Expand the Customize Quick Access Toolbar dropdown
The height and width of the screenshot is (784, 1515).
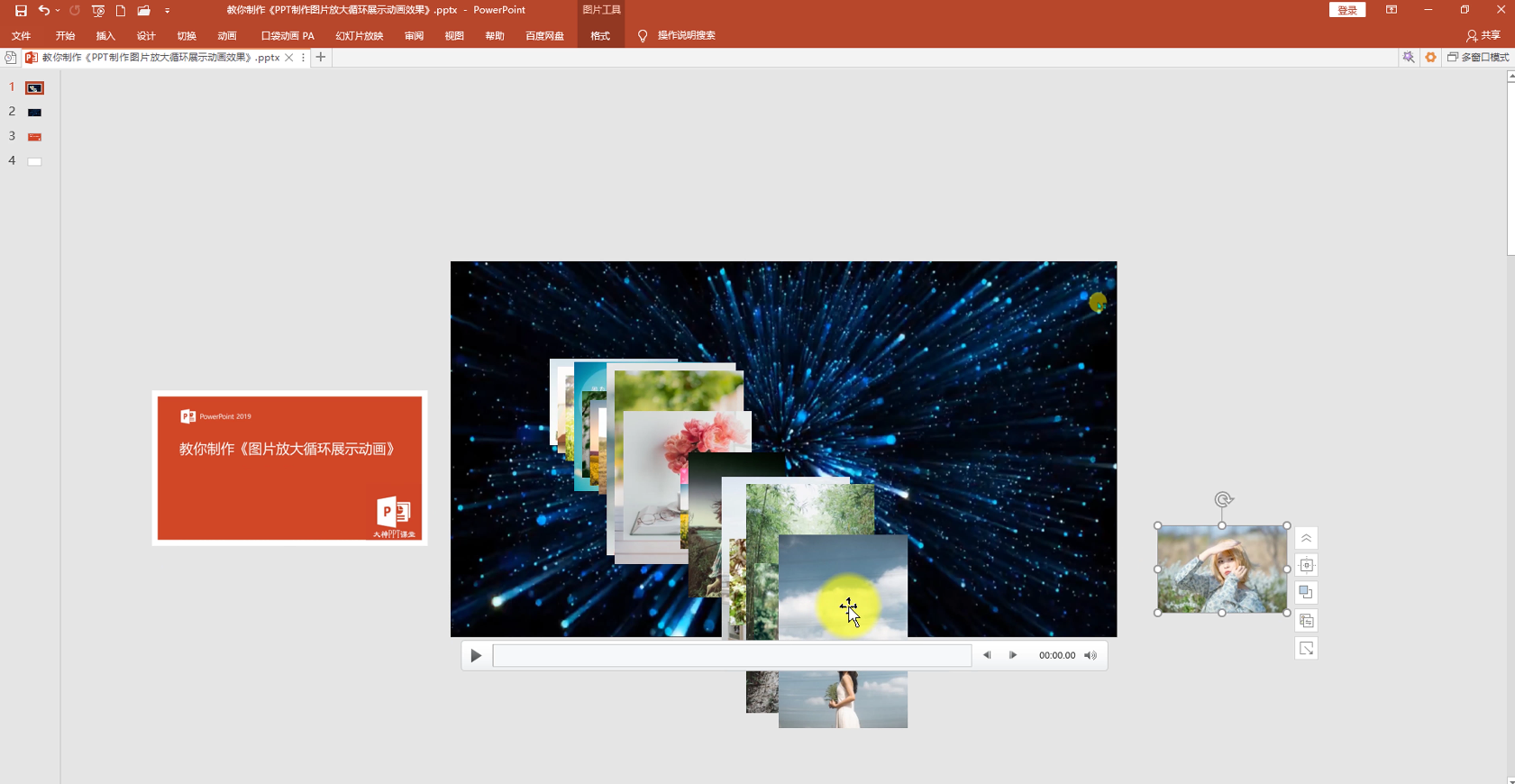coord(168,11)
